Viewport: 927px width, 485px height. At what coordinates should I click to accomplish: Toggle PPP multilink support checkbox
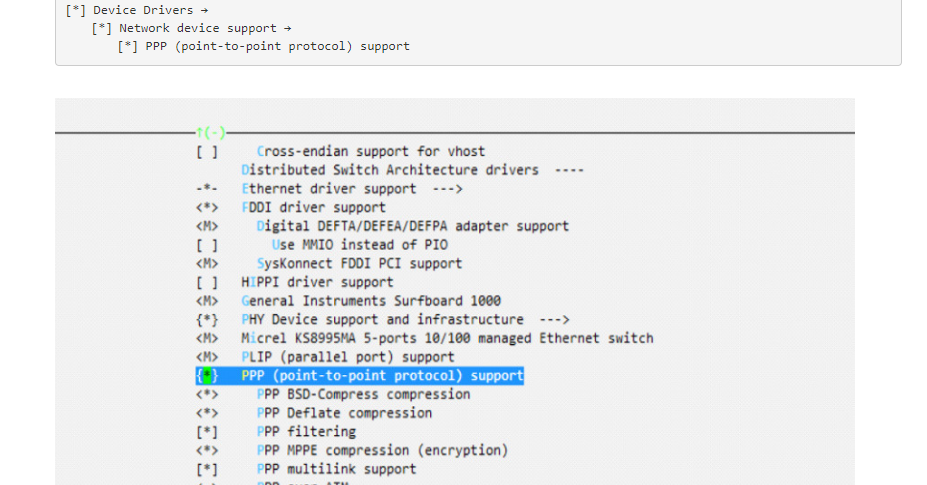pos(207,469)
